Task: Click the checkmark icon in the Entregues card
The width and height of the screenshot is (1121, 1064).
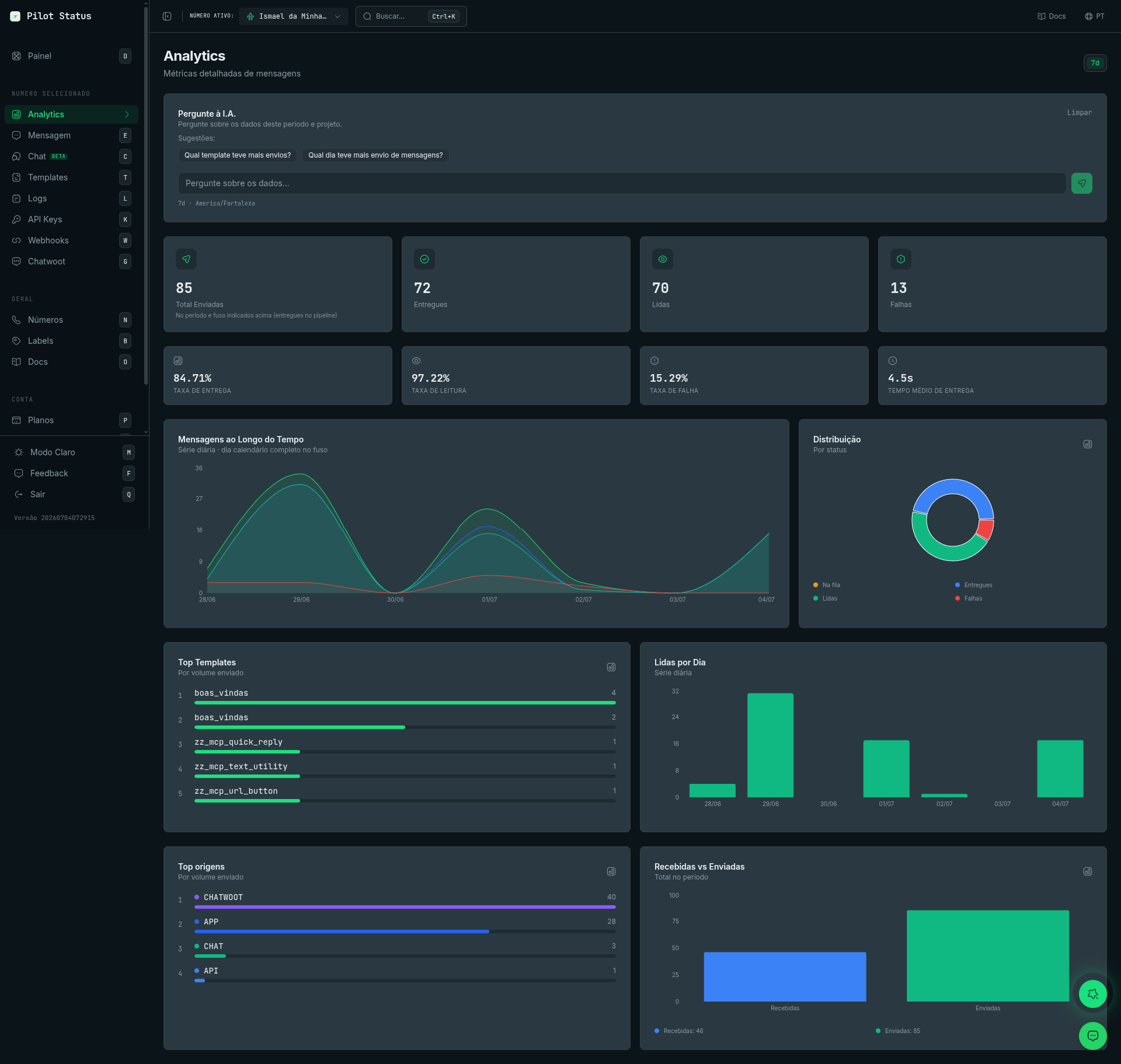Action: pos(424,259)
